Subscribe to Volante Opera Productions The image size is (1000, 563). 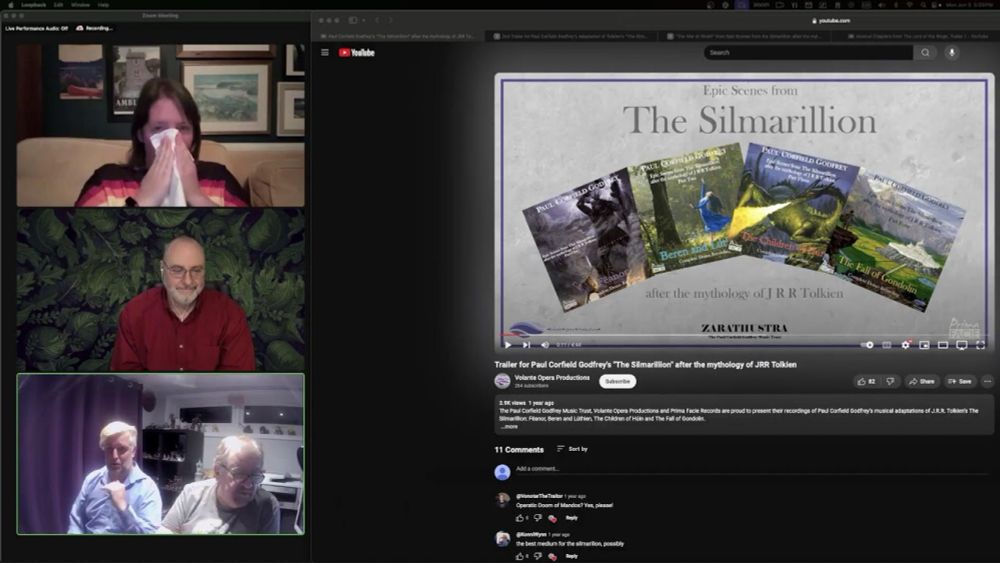[617, 381]
